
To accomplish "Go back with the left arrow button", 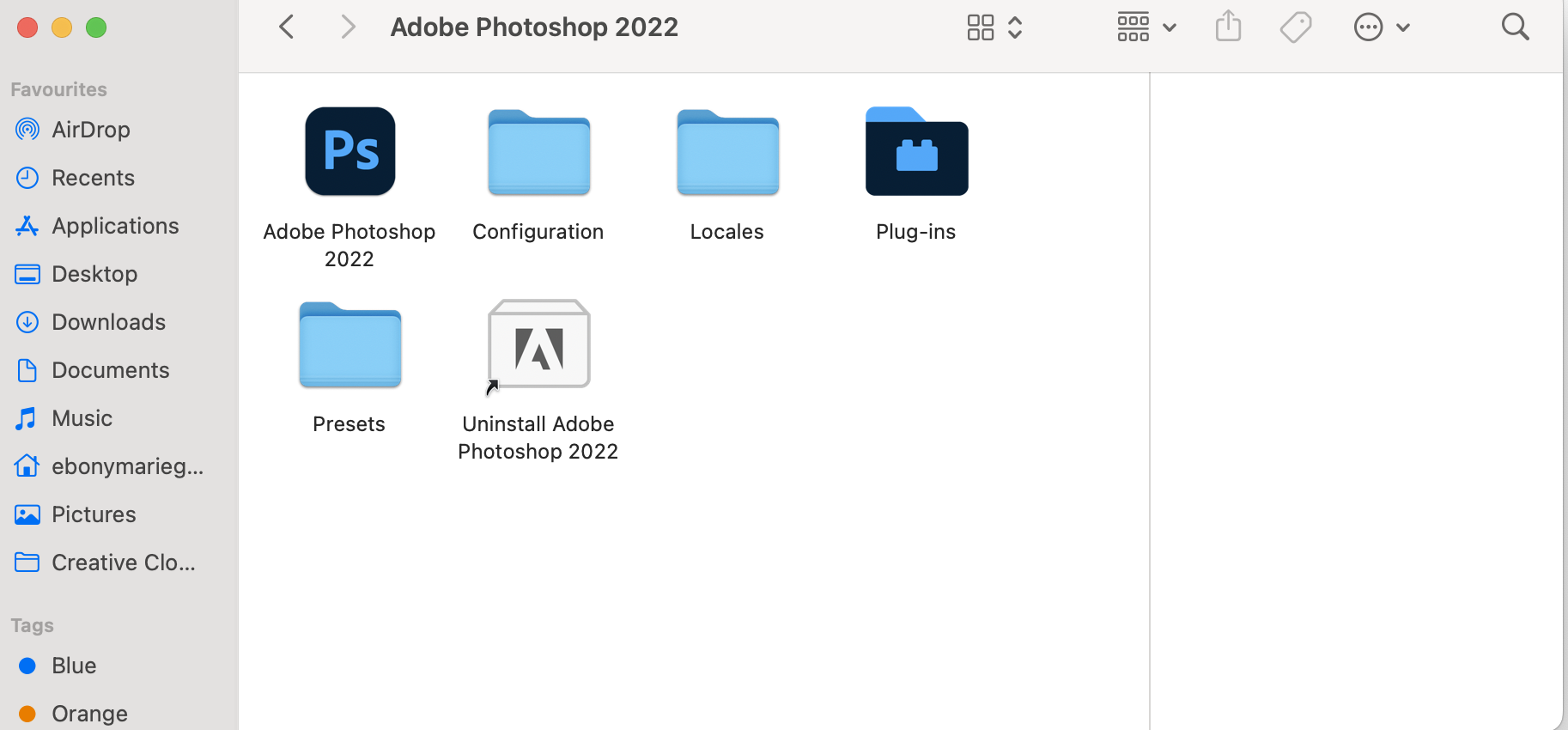I will coord(287,27).
